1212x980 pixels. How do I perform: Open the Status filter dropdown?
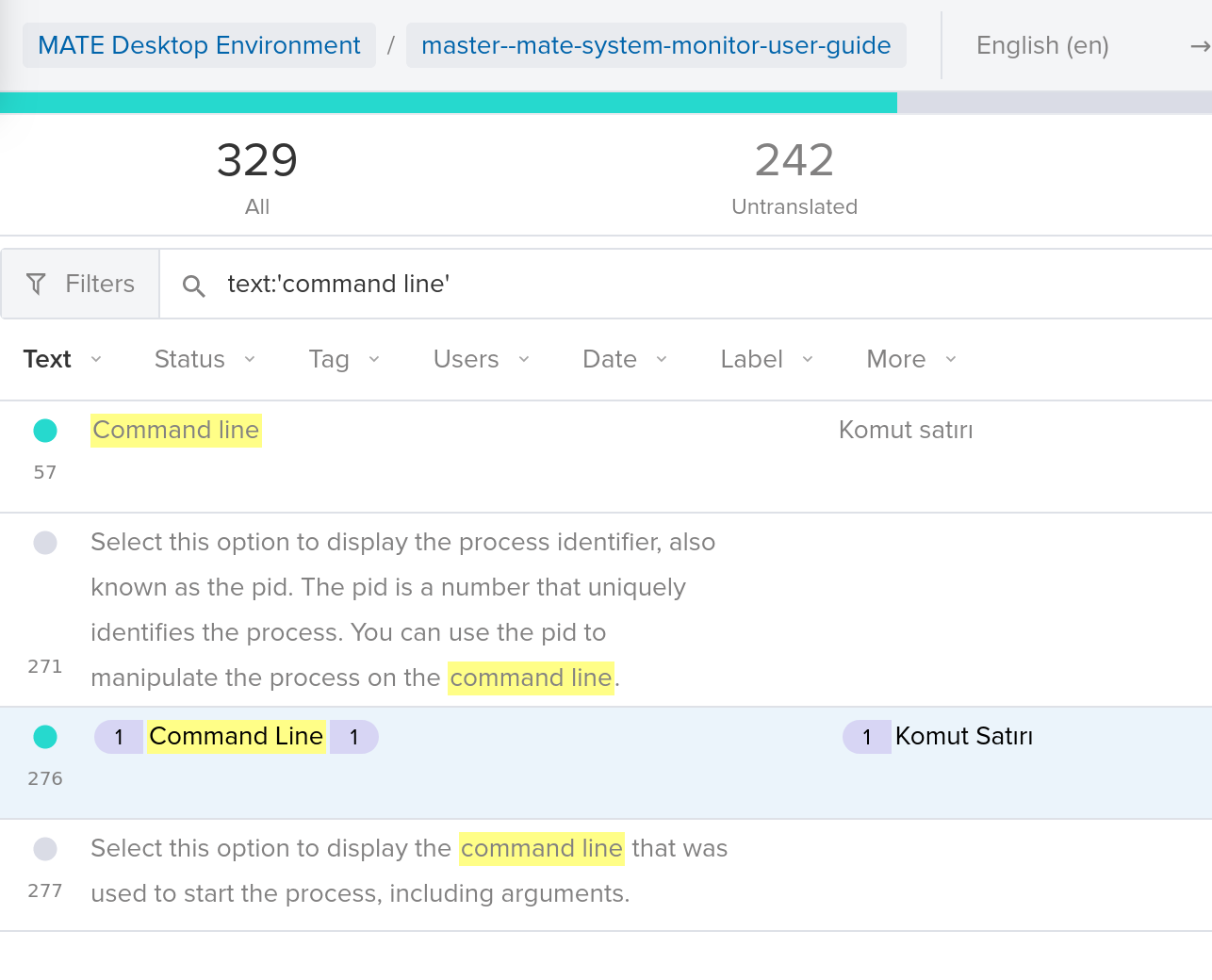(x=204, y=359)
